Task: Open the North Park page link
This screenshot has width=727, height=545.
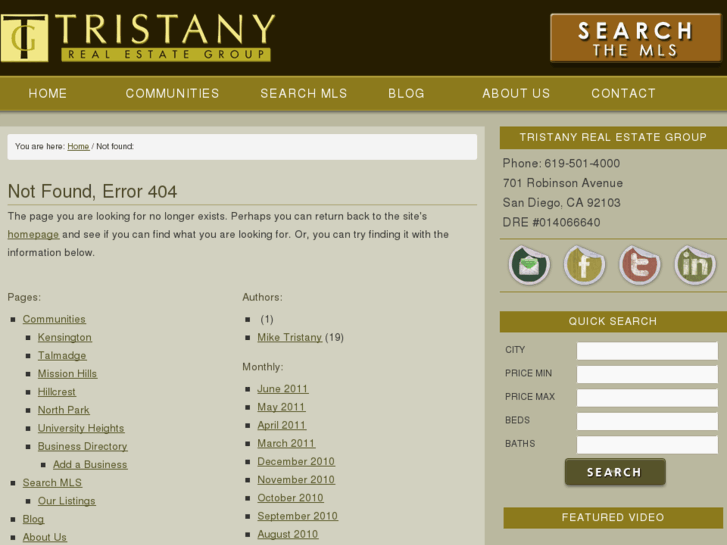Action: click(64, 410)
